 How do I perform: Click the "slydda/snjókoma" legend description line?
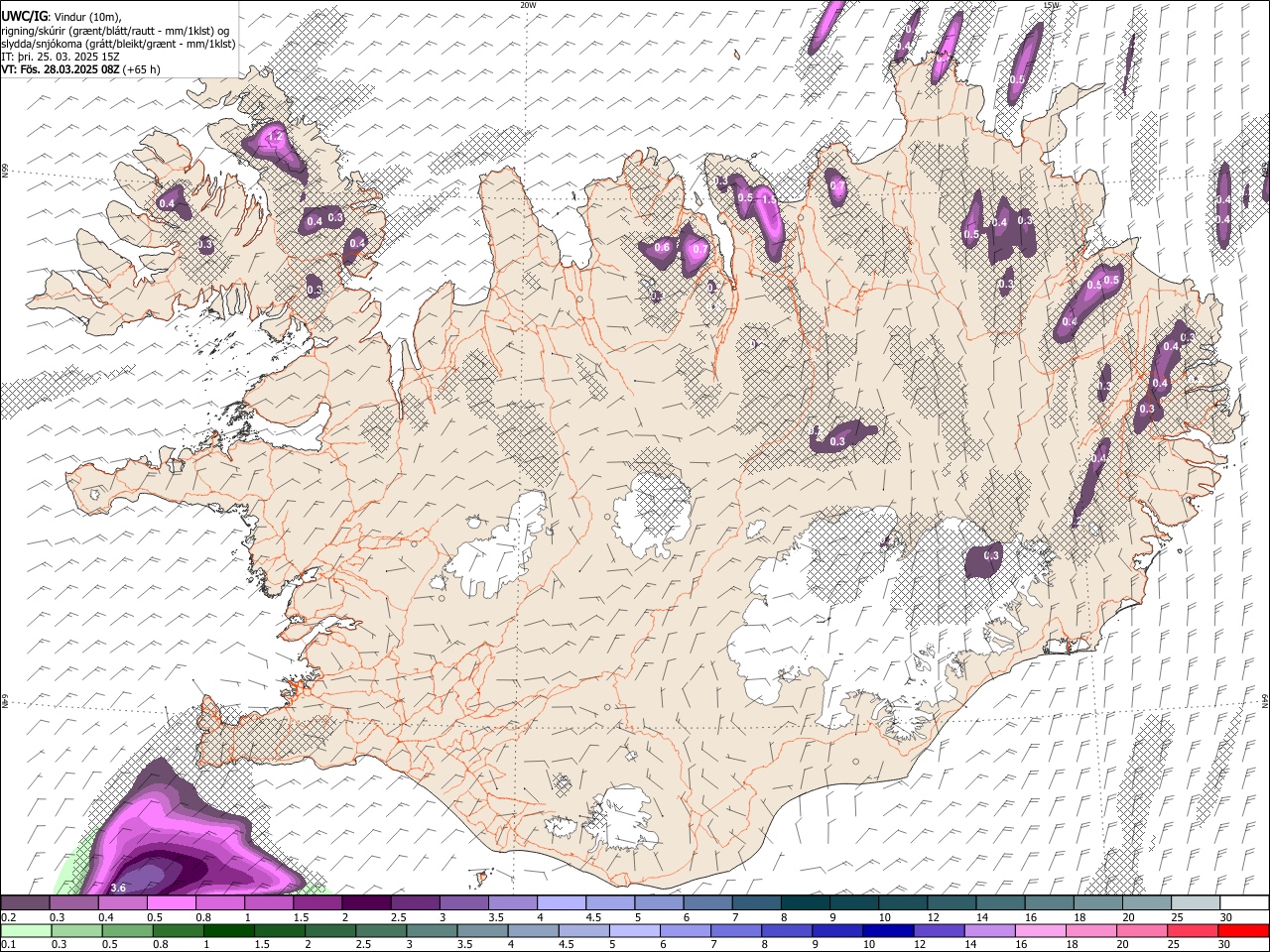(118, 44)
